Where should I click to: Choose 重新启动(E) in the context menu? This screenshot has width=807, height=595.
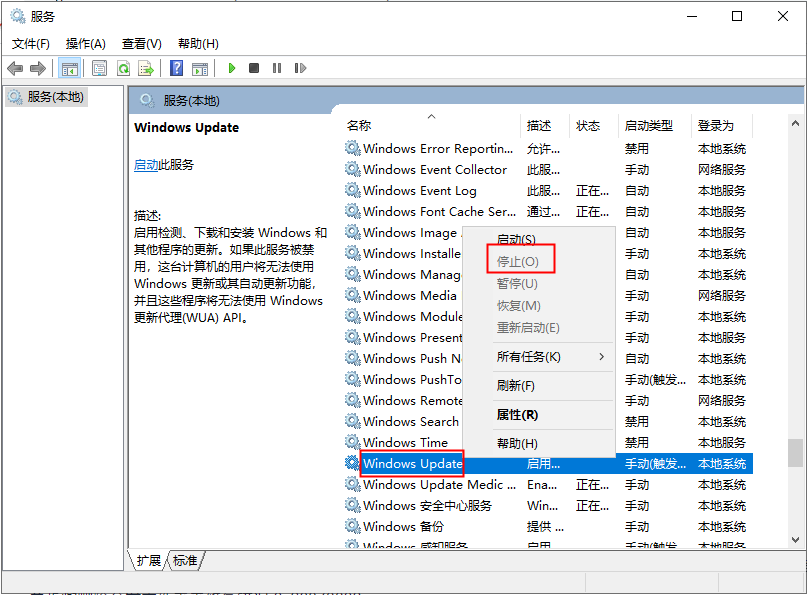(x=528, y=328)
